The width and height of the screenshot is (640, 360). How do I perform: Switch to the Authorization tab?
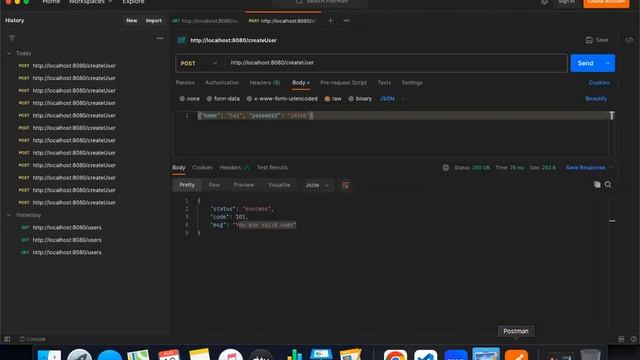(x=222, y=83)
